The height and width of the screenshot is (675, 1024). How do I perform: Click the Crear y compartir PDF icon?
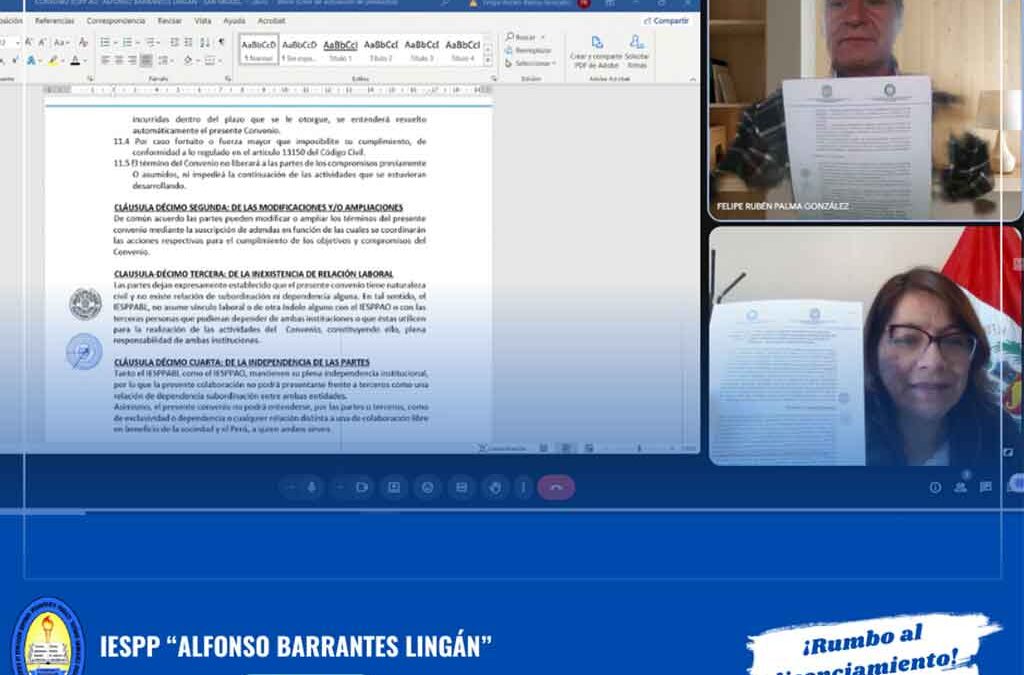[x=597, y=43]
